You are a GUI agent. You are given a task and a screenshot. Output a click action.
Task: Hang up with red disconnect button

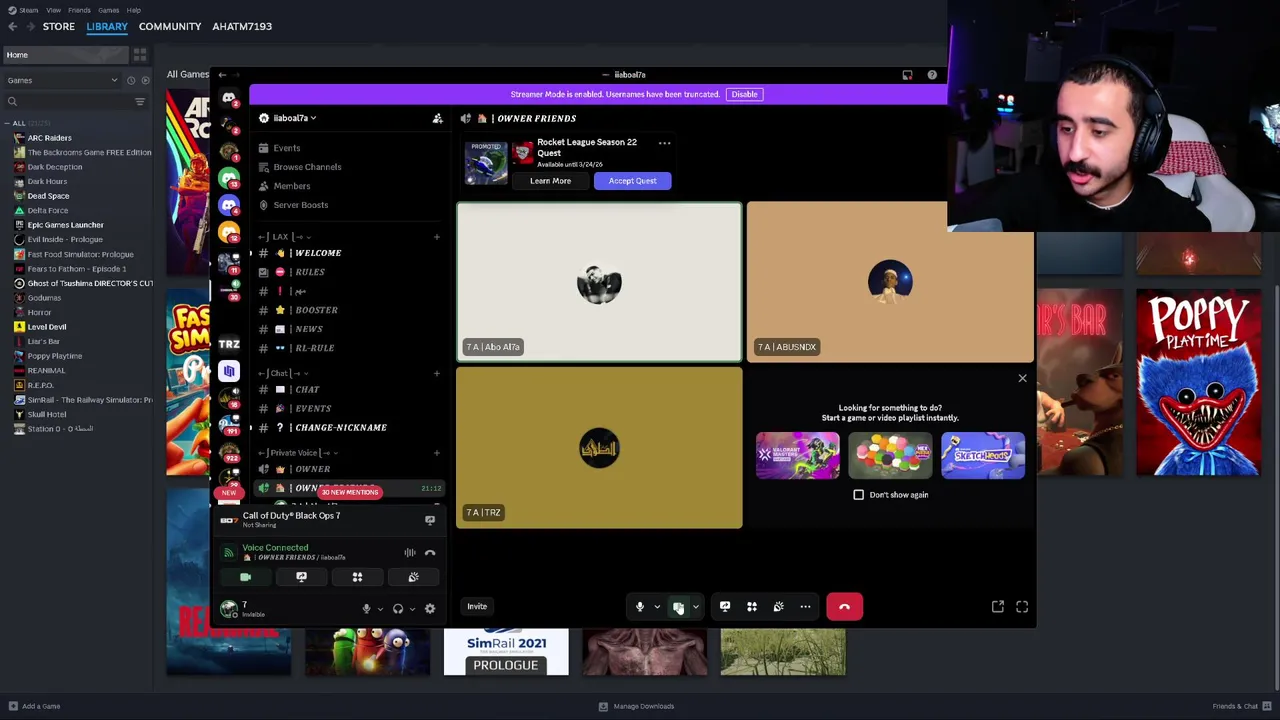(844, 607)
